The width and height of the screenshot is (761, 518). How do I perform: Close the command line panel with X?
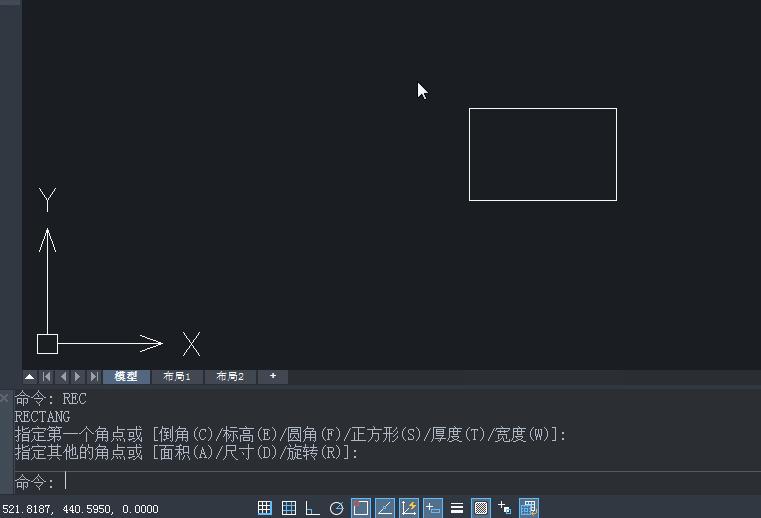[x=4, y=398]
